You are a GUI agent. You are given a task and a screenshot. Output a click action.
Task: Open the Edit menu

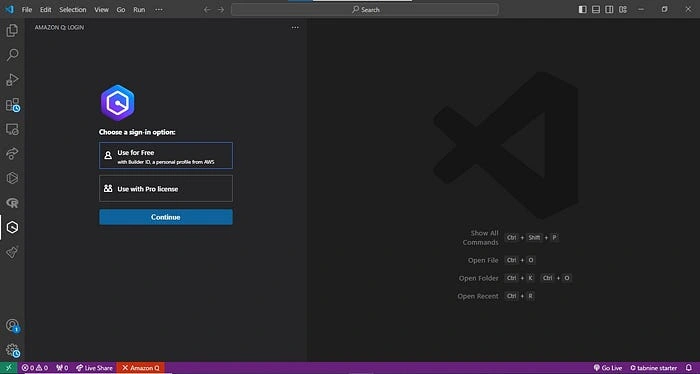[46, 9]
